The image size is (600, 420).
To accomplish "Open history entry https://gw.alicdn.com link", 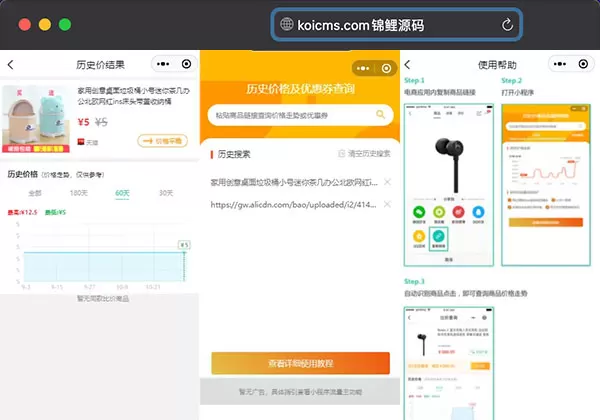I will pos(293,205).
